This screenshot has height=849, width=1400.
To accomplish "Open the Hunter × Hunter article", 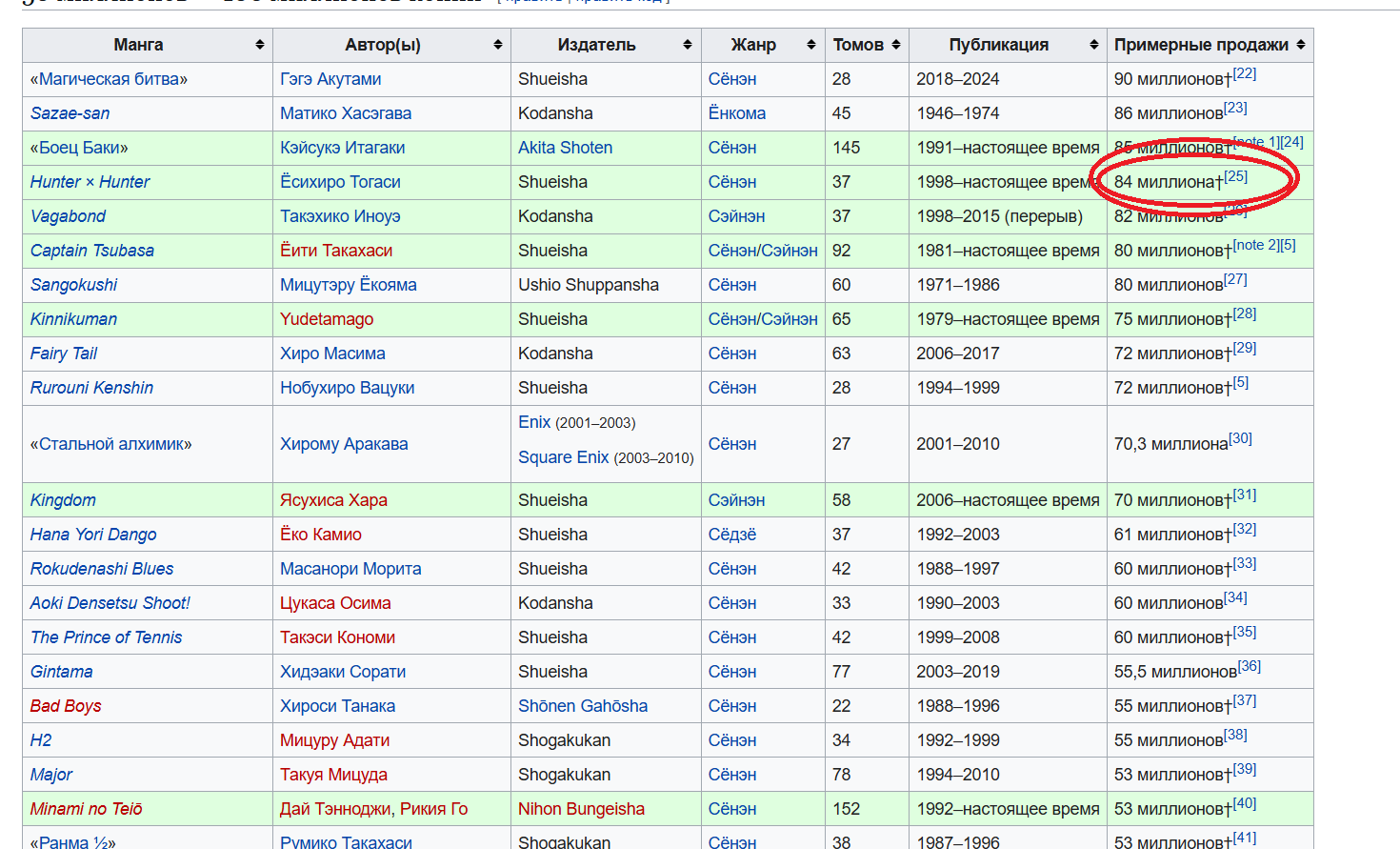I will coord(90,182).
